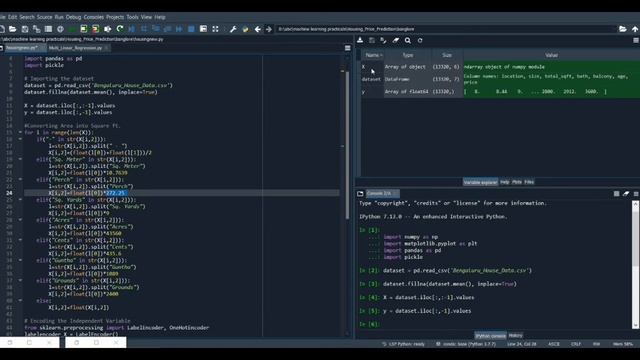Open the Projects menu
This screenshot has height=360, width=640.
115,17
